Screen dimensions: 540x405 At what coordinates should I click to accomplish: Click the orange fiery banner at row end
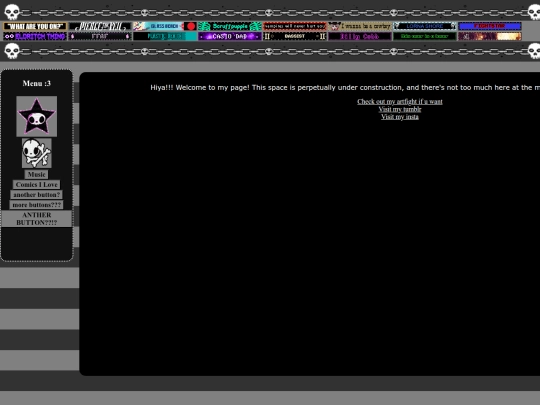point(490,36)
